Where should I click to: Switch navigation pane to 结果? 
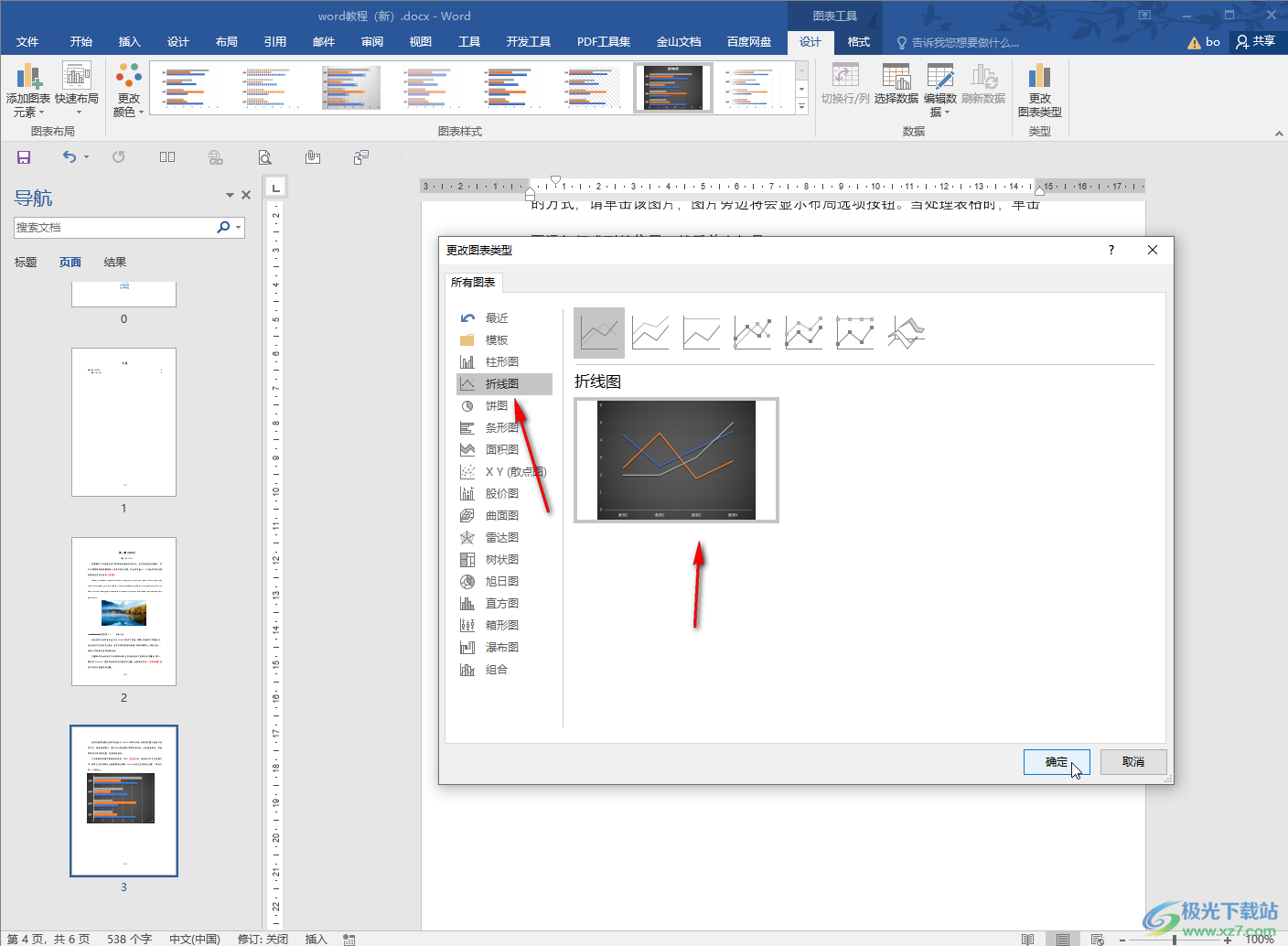[x=115, y=263]
